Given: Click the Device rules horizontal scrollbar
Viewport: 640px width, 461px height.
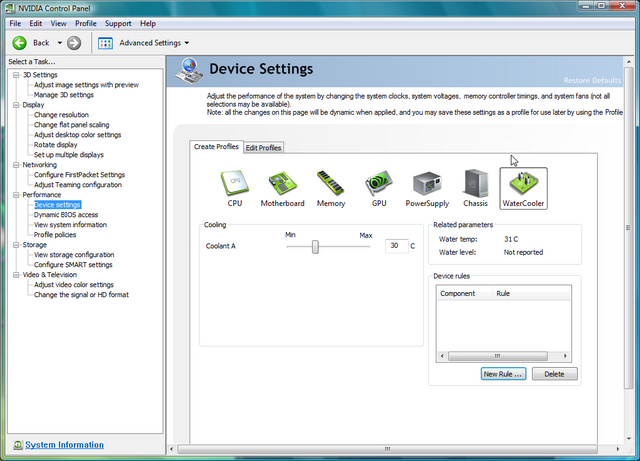Looking at the screenshot, I should (503, 356).
